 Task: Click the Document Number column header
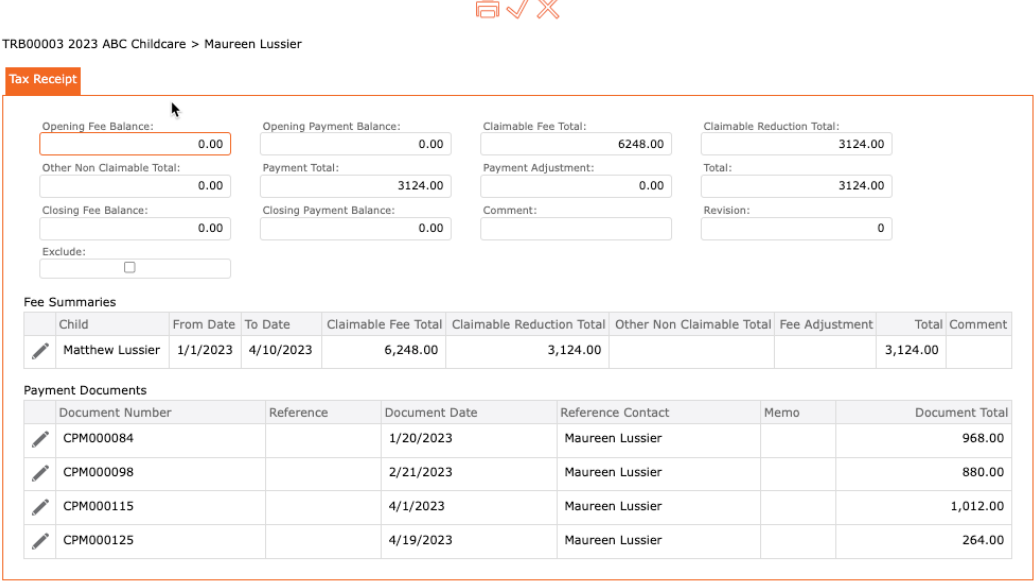(161, 412)
